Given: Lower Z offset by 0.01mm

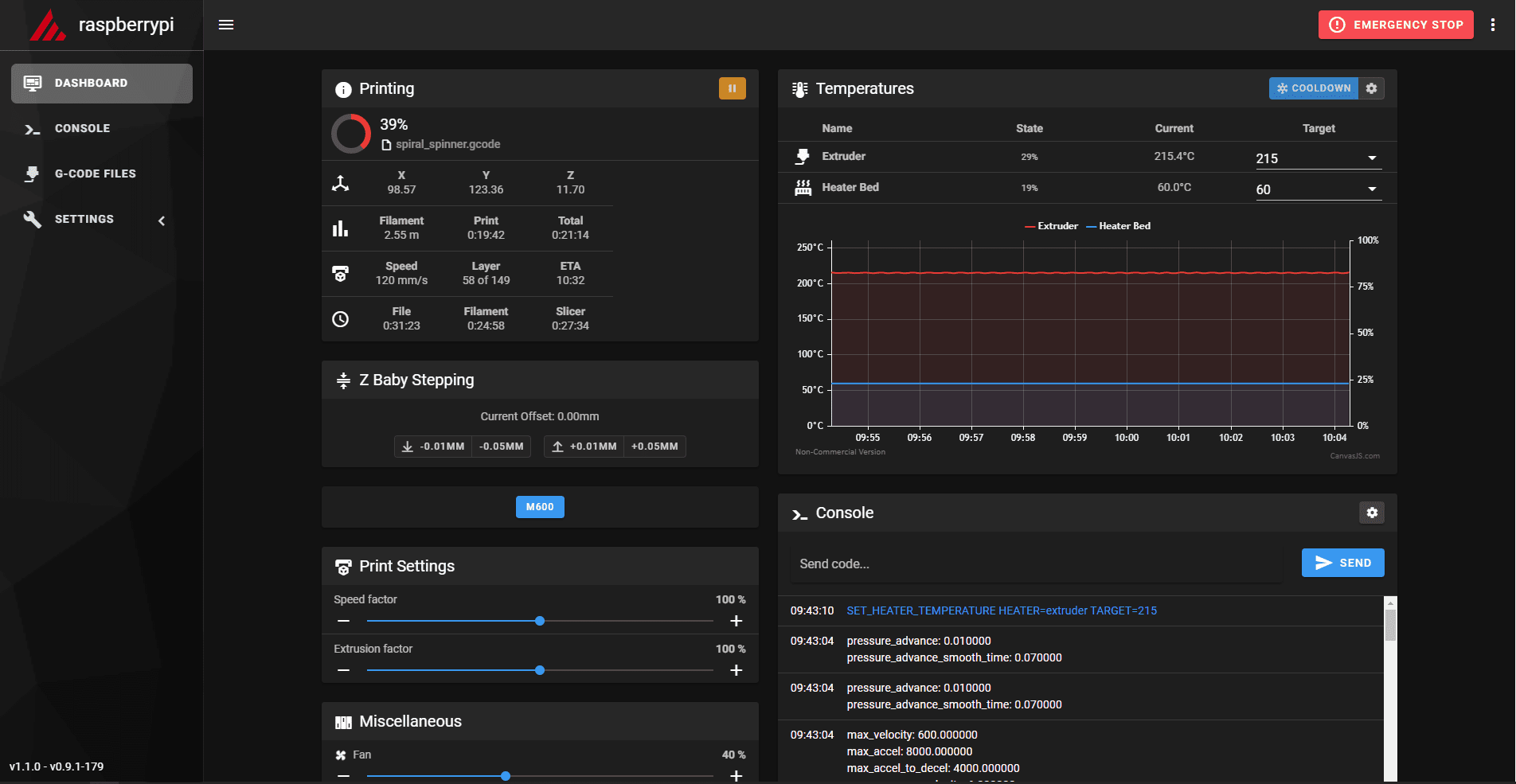Looking at the screenshot, I should [x=433, y=447].
